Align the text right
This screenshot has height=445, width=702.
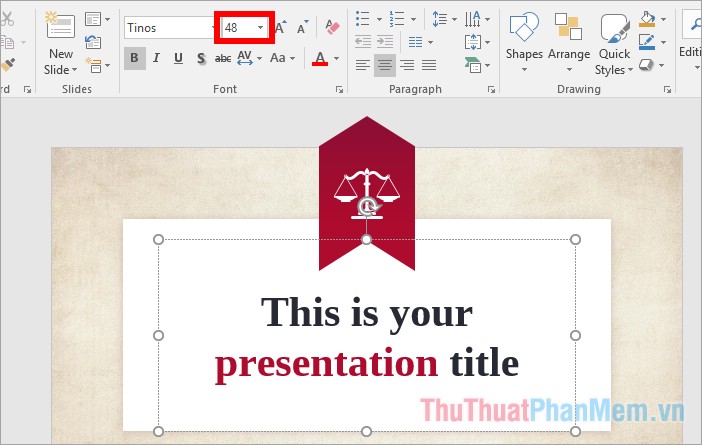(x=407, y=65)
